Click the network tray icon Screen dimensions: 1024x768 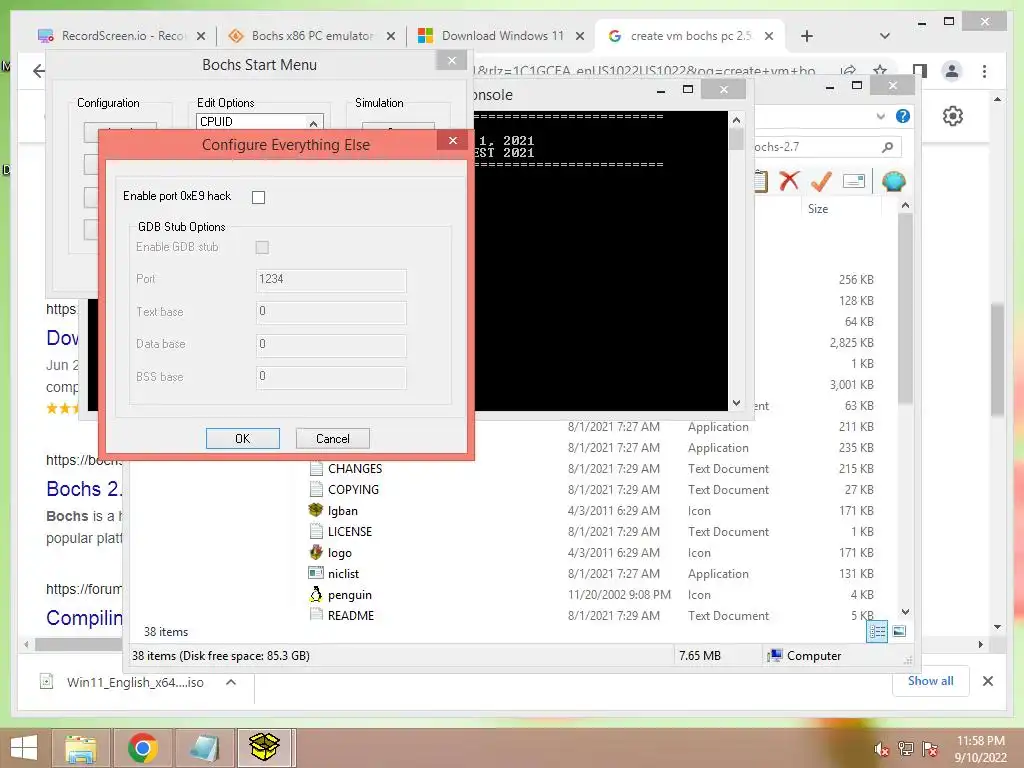(905, 749)
